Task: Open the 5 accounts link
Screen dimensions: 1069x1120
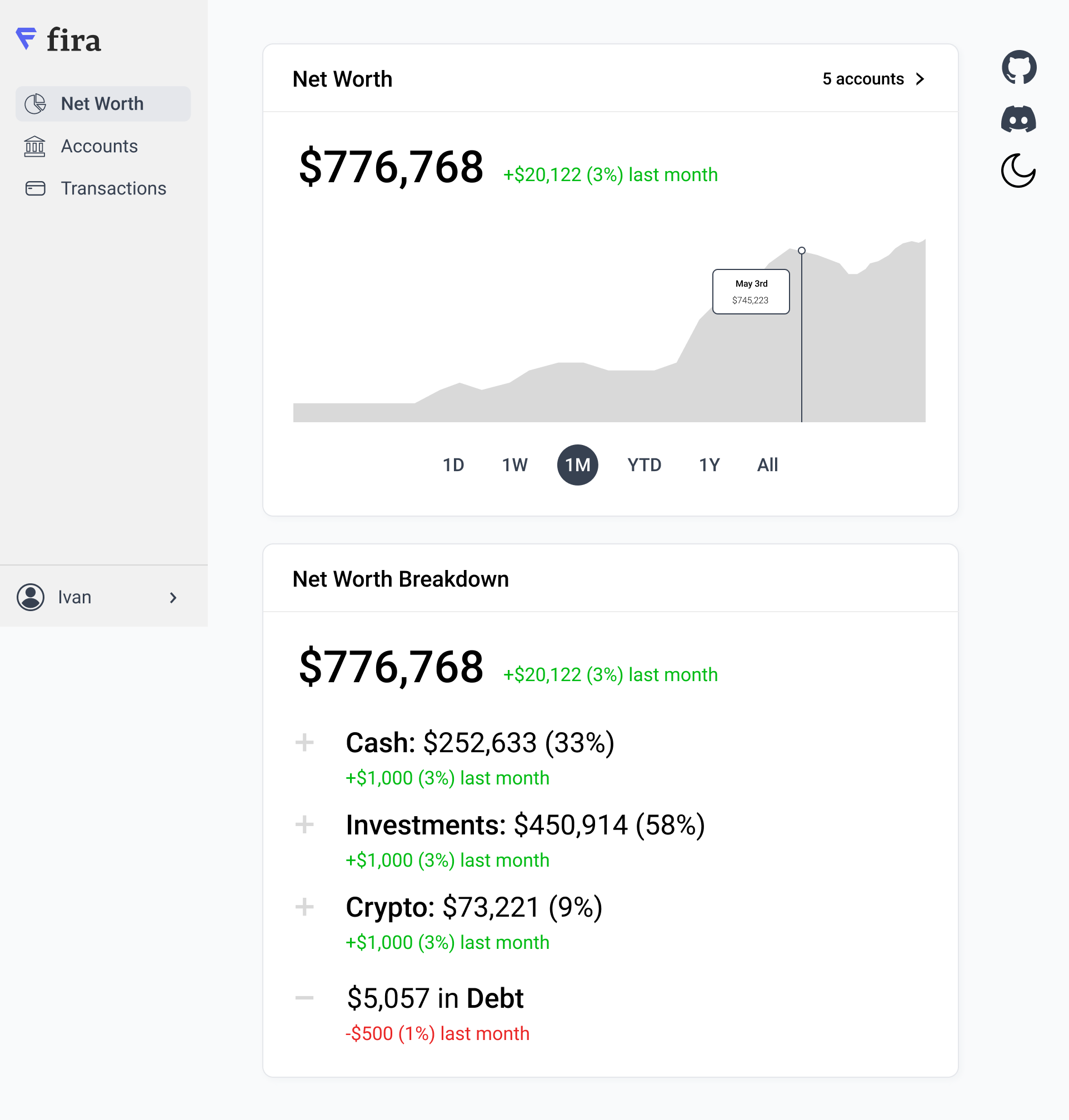Action: [x=872, y=79]
